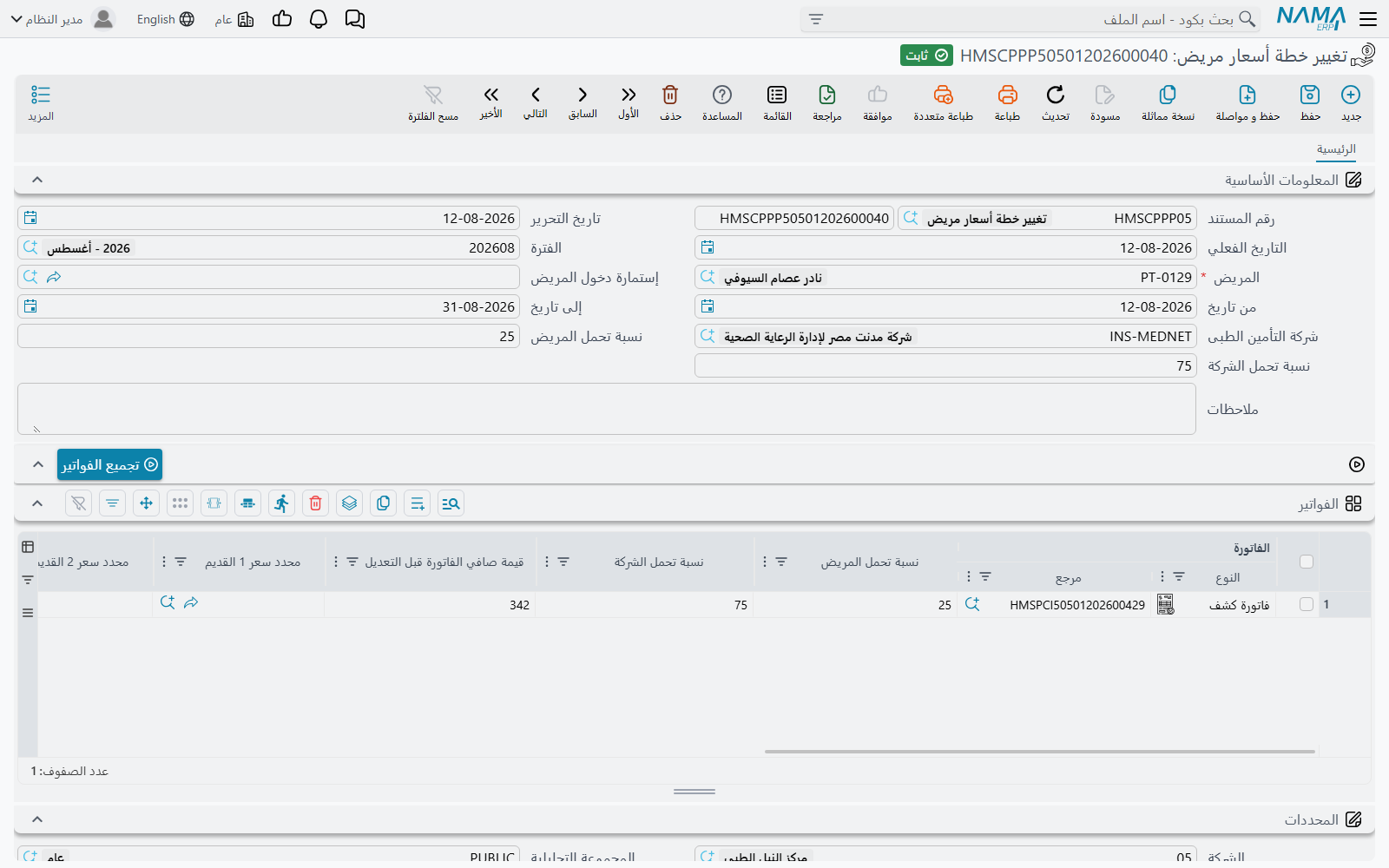1389x868 pixels.
Task: Click the موافقة (Approve) thumbs-up toolbar icon
Action: (878, 95)
